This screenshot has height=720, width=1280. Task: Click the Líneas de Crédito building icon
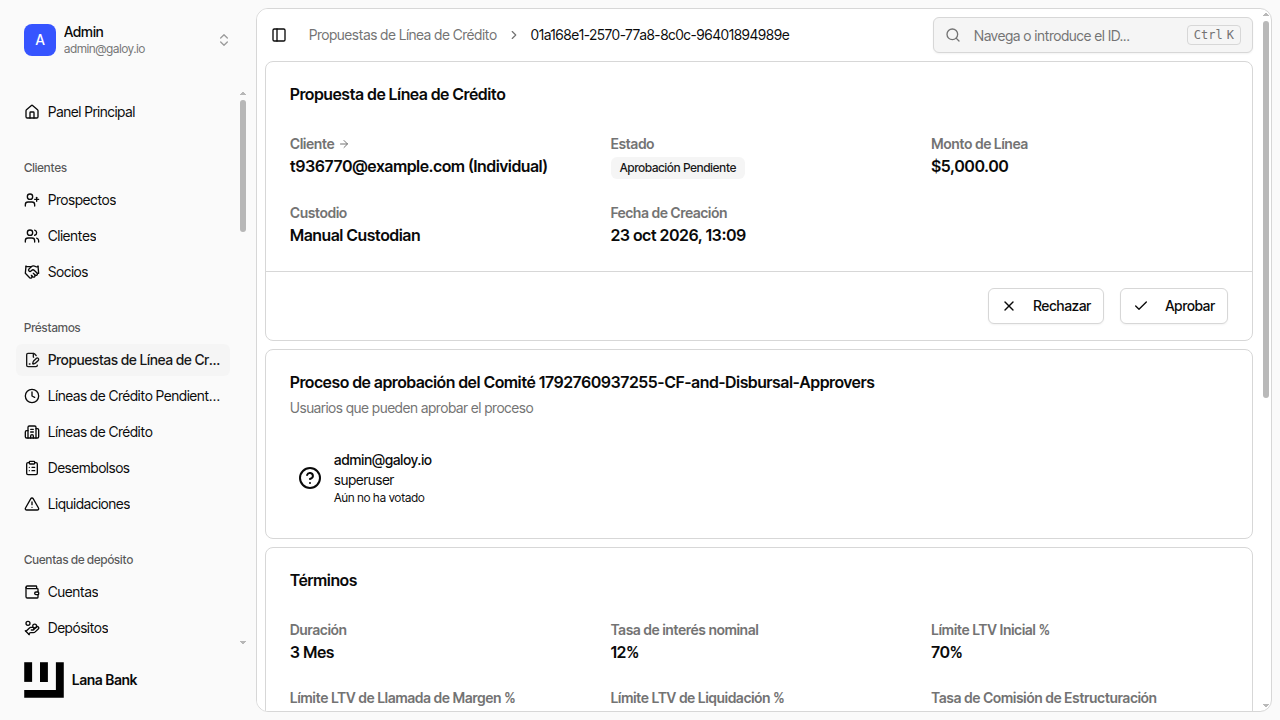coord(32,432)
